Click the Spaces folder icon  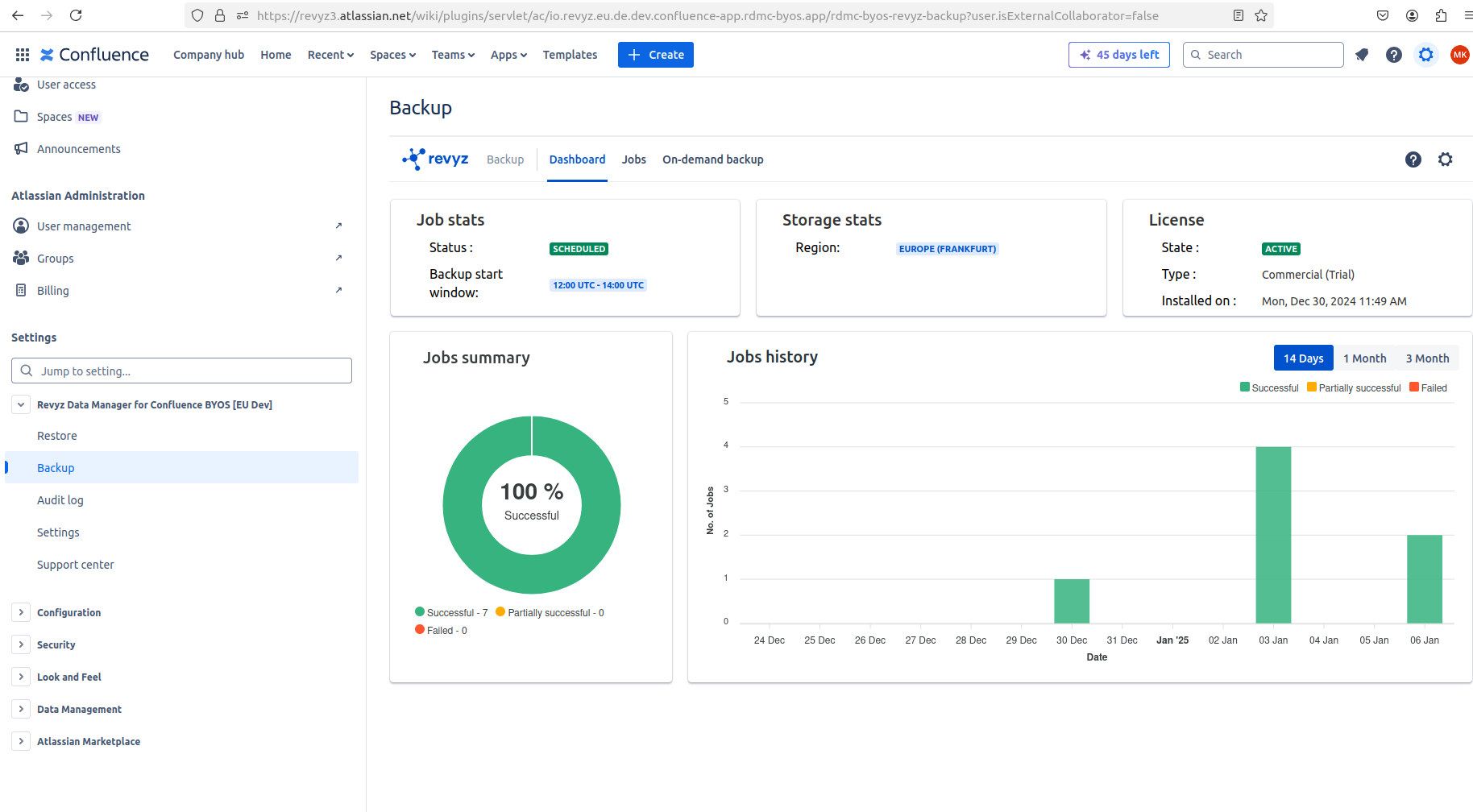click(x=21, y=116)
